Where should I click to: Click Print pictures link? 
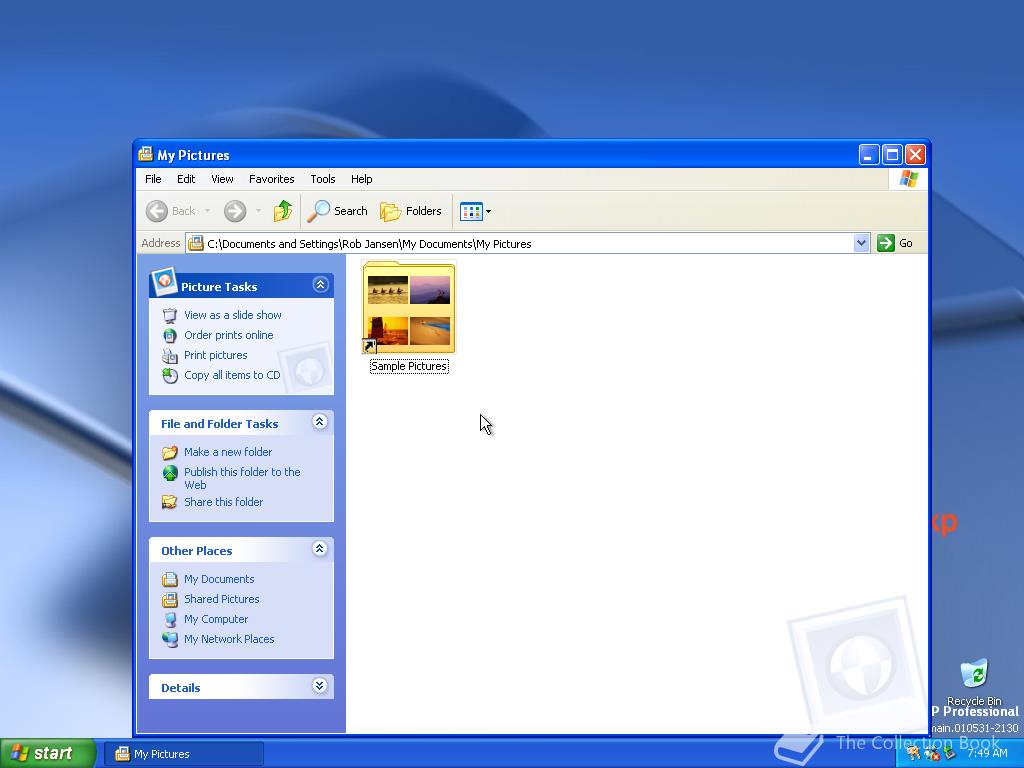(x=216, y=355)
